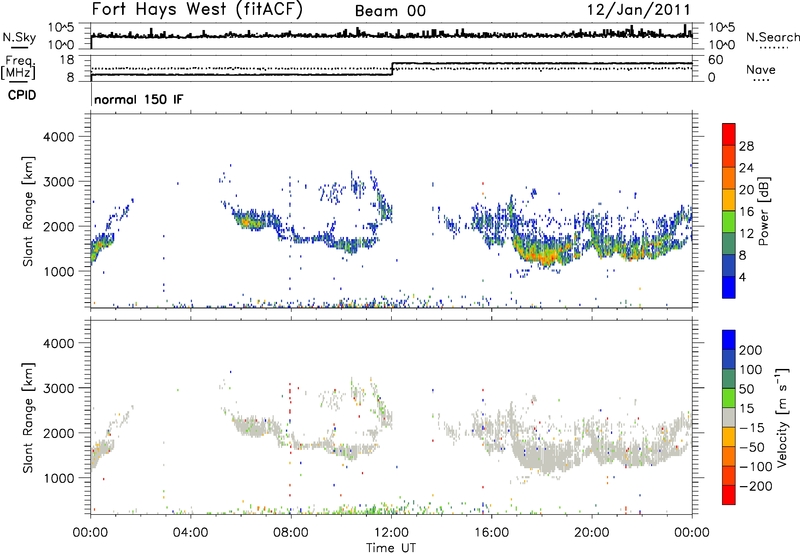This screenshot has height=554, width=800.
Task: Click the "12:00" time axis label
Action: click(x=391, y=533)
